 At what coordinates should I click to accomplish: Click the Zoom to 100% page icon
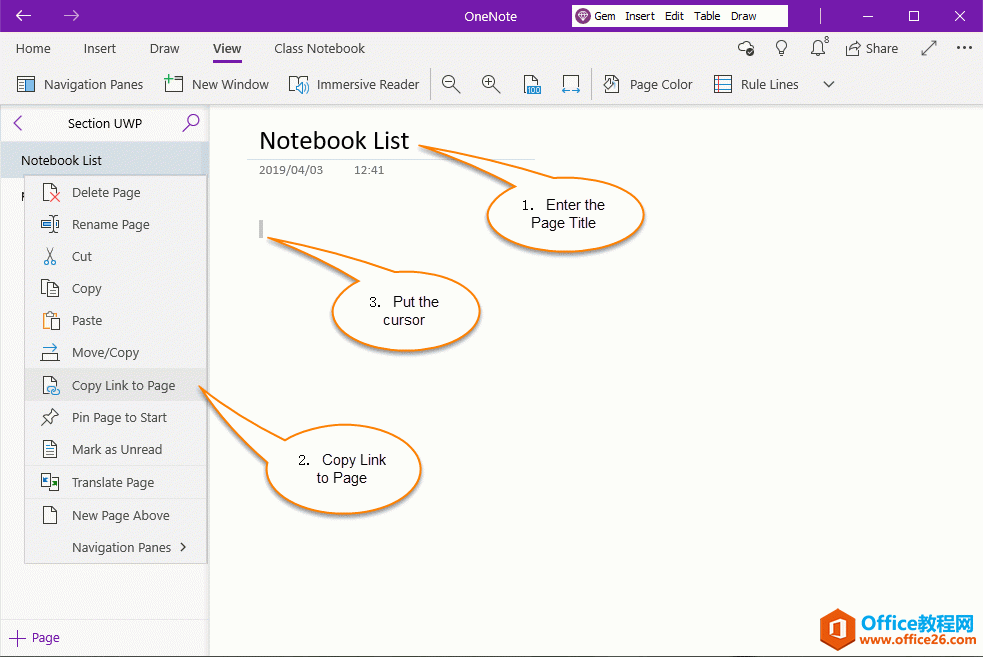pyautogui.click(x=531, y=84)
